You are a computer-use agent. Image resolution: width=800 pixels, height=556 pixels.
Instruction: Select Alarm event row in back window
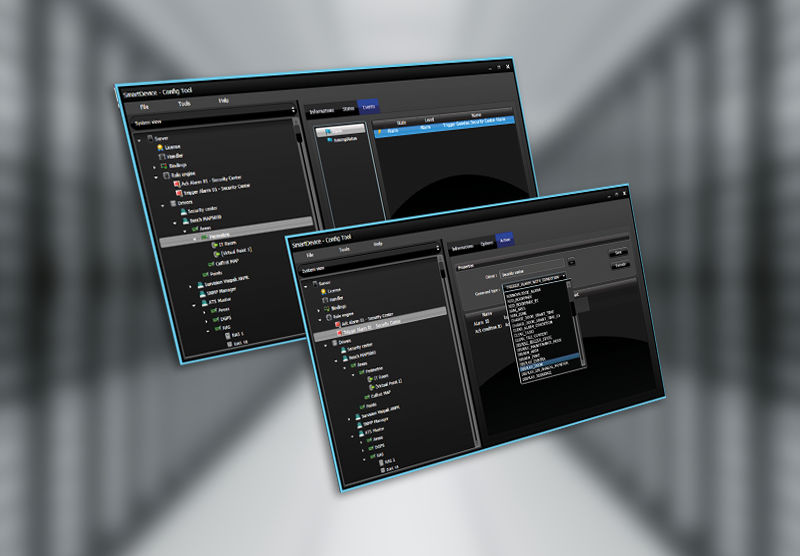[x=445, y=128]
